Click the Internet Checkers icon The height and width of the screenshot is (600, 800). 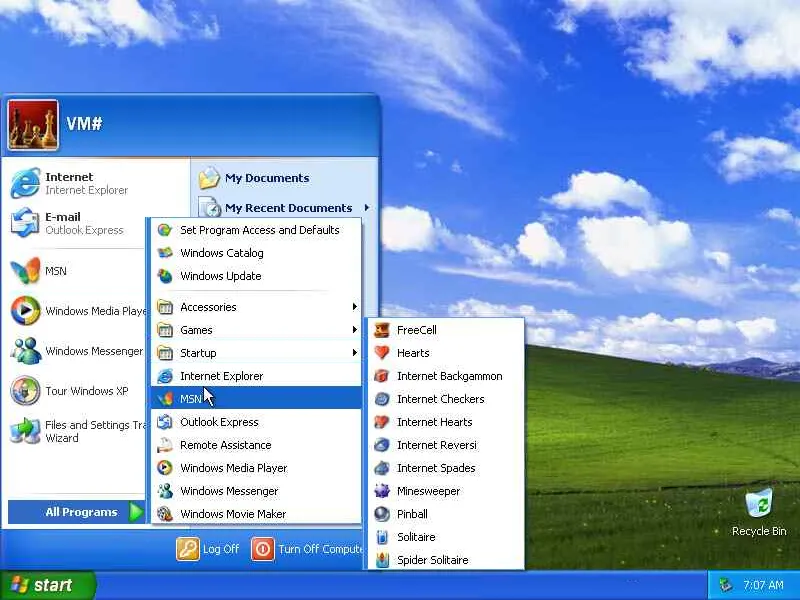382,399
